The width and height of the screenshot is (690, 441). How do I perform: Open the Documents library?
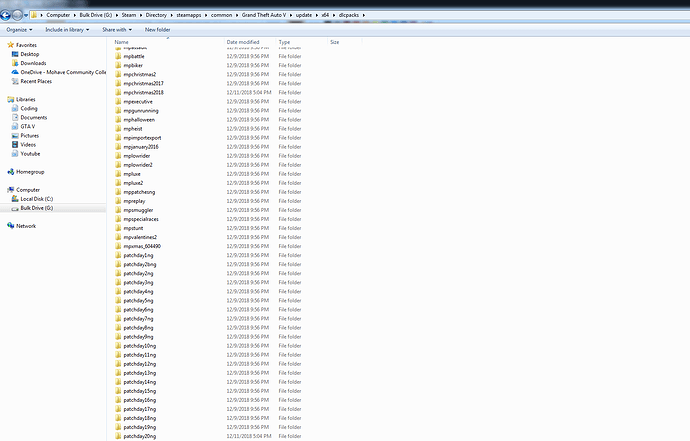33,118
